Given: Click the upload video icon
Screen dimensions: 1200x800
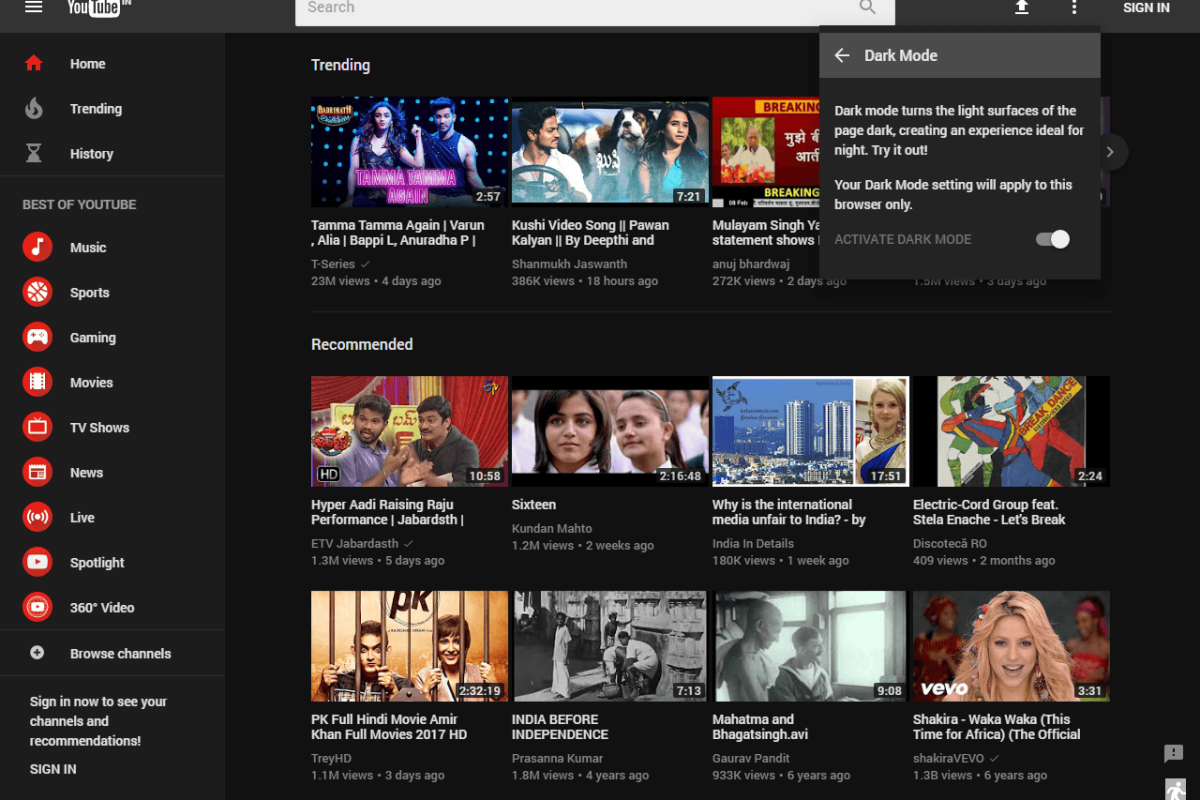Looking at the screenshot, I should click(x=1021, y=7).
